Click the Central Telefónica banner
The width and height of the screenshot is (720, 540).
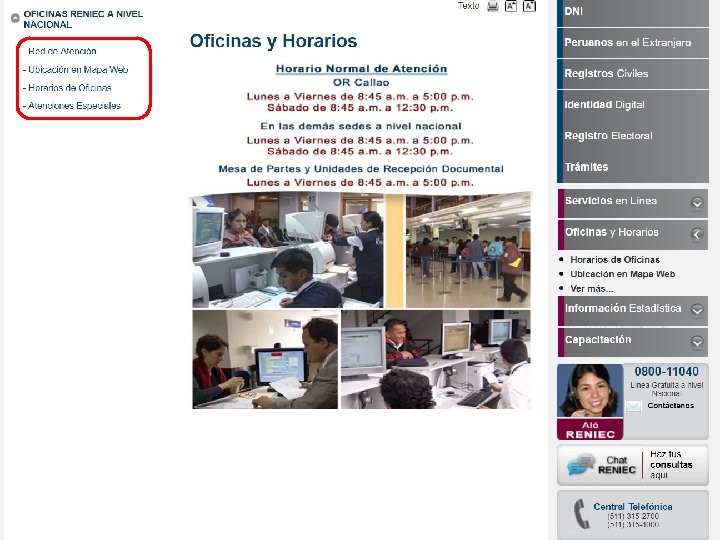[x=633, y=514]
